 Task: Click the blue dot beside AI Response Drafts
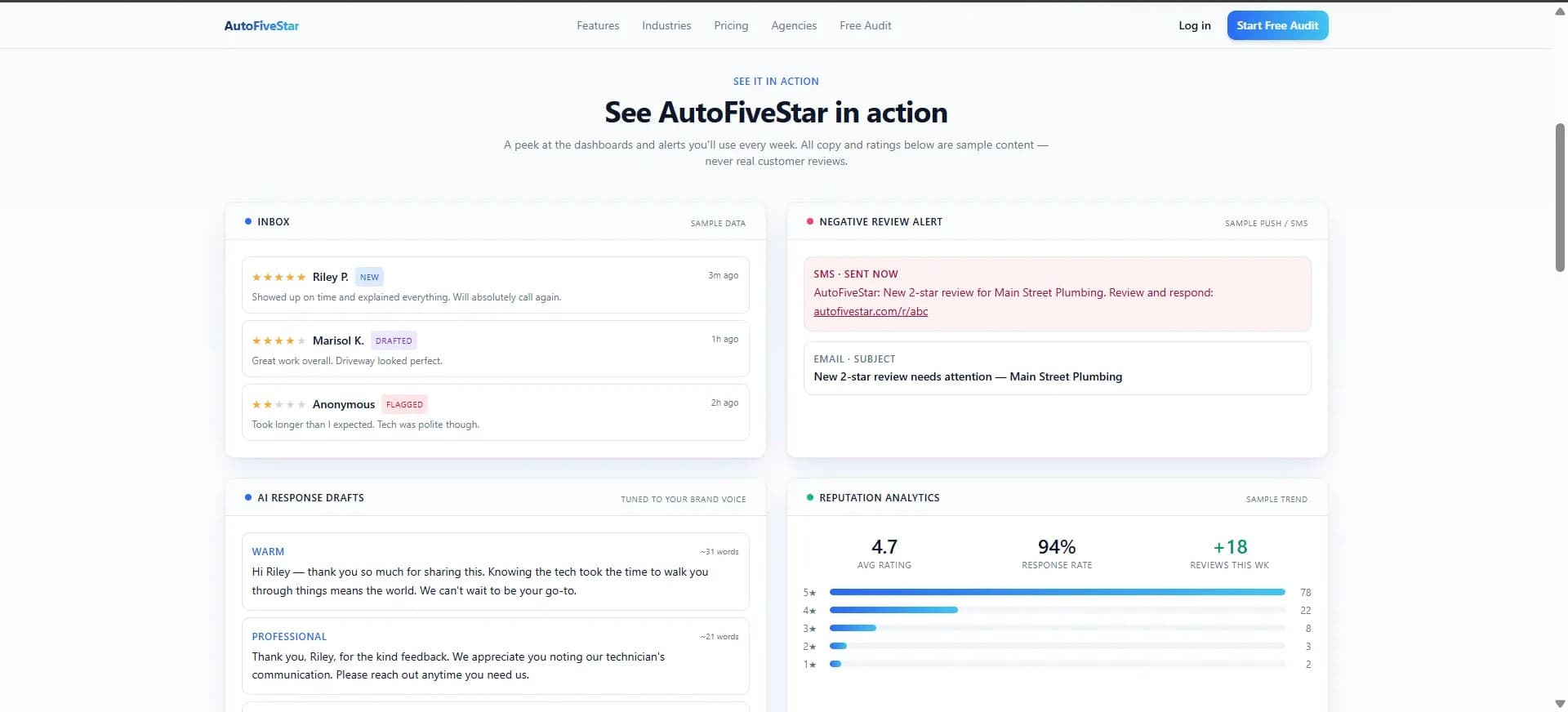pyautogui.click(x=248, y=497)
